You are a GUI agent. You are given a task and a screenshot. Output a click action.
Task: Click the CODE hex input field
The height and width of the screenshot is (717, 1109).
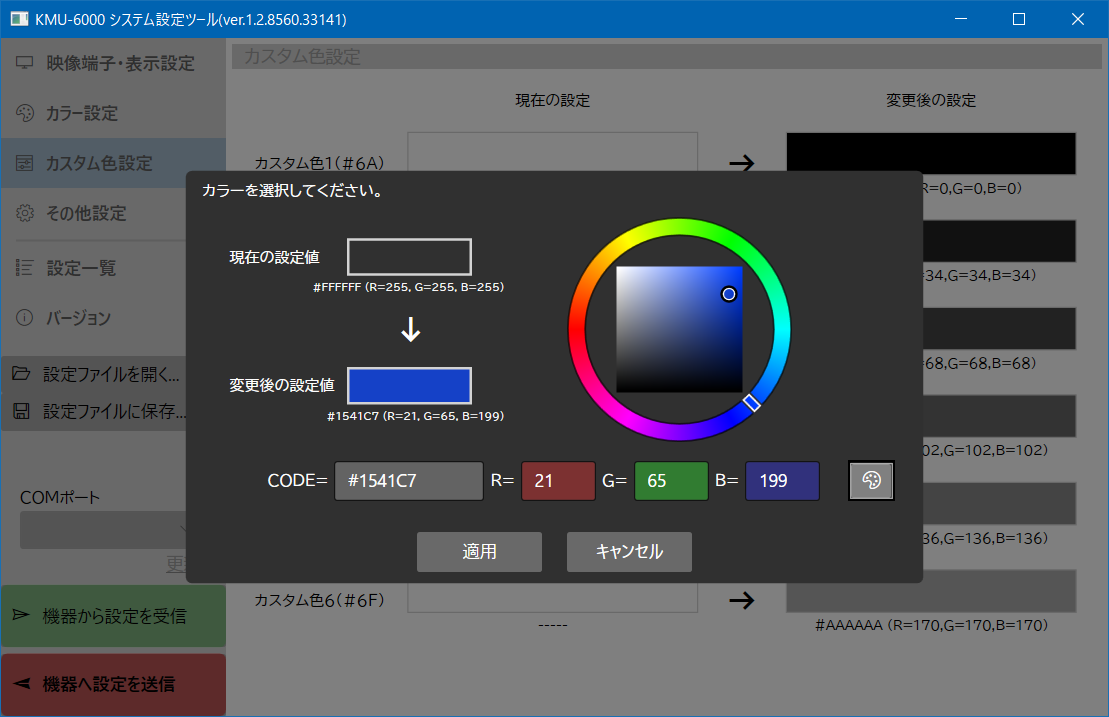coord(409,481)
